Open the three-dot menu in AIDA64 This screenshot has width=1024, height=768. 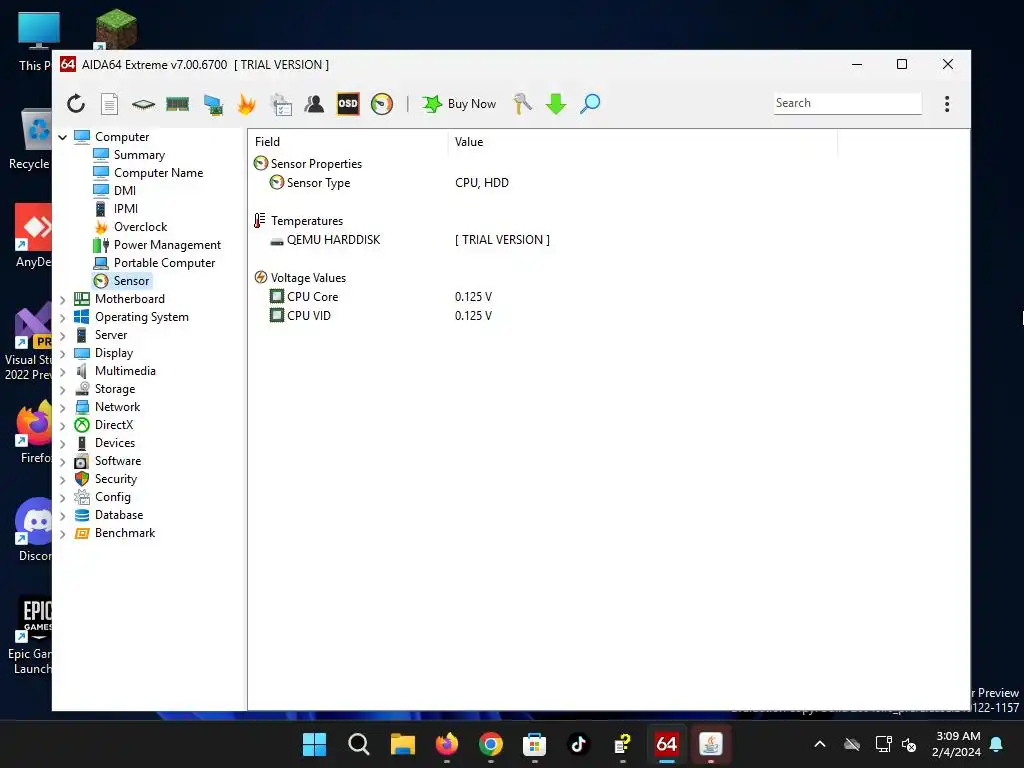[947, 104]
